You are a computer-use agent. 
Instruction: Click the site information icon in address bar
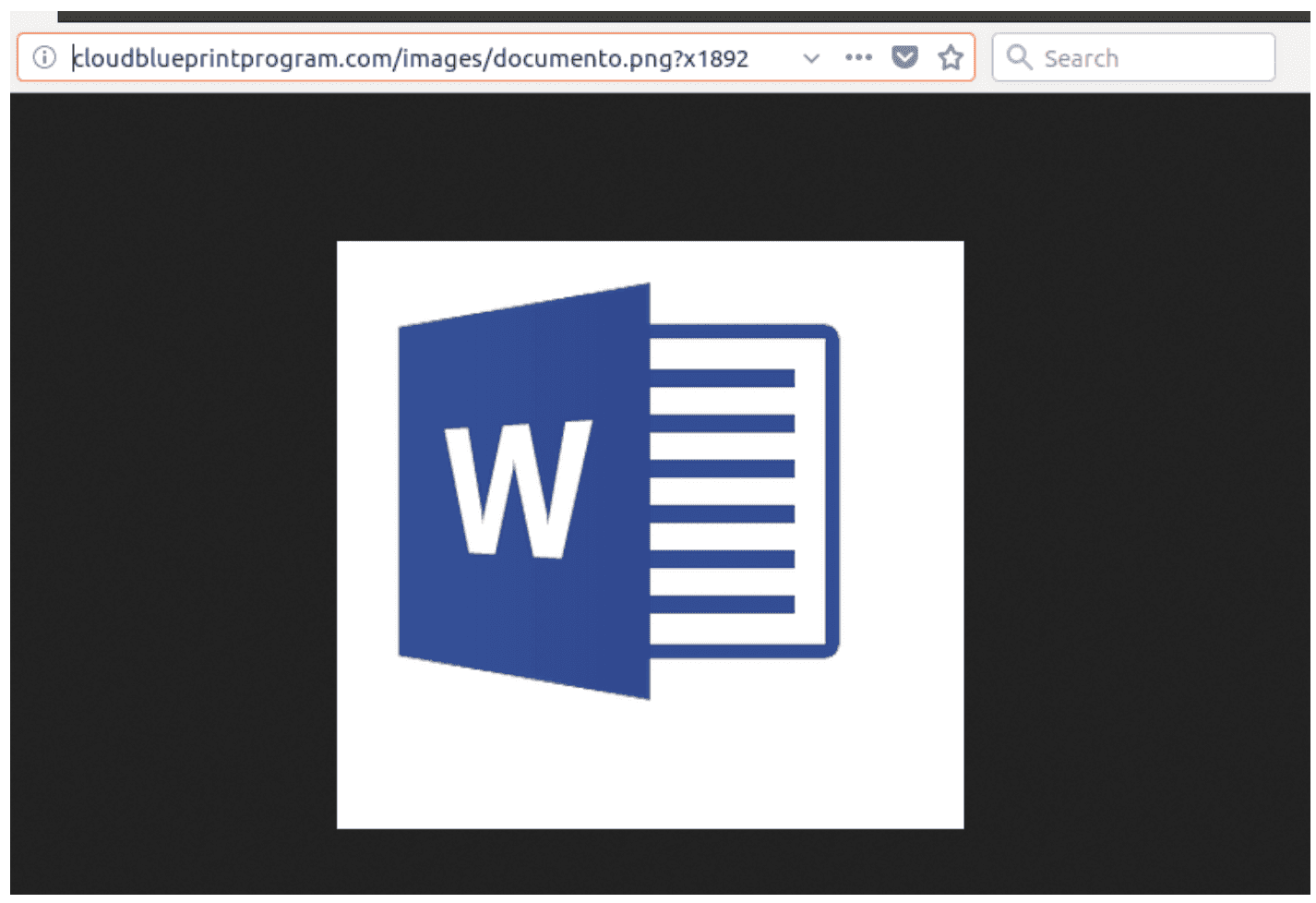click(43, 58)
